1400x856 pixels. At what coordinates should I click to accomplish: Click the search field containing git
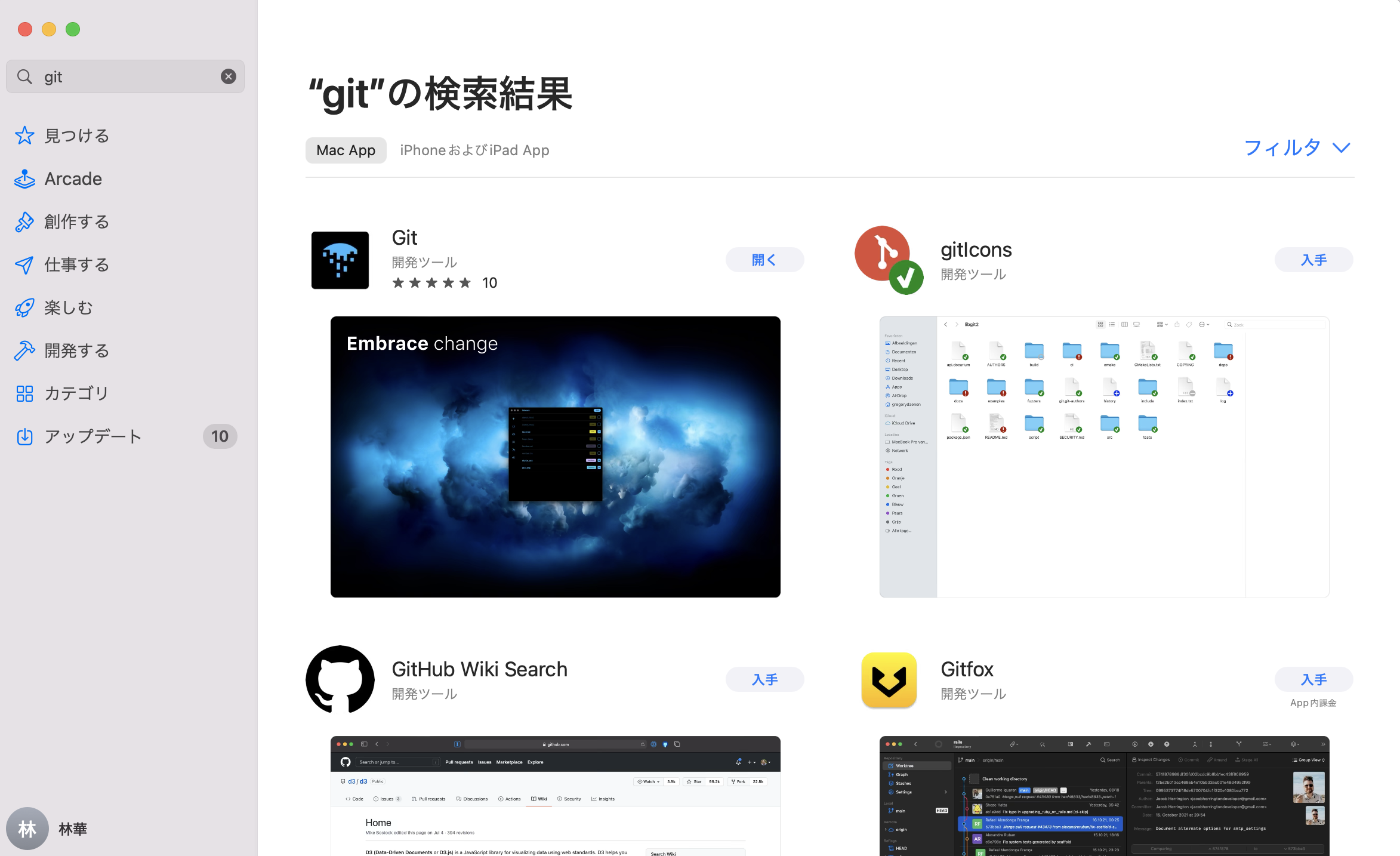(125, 76)
